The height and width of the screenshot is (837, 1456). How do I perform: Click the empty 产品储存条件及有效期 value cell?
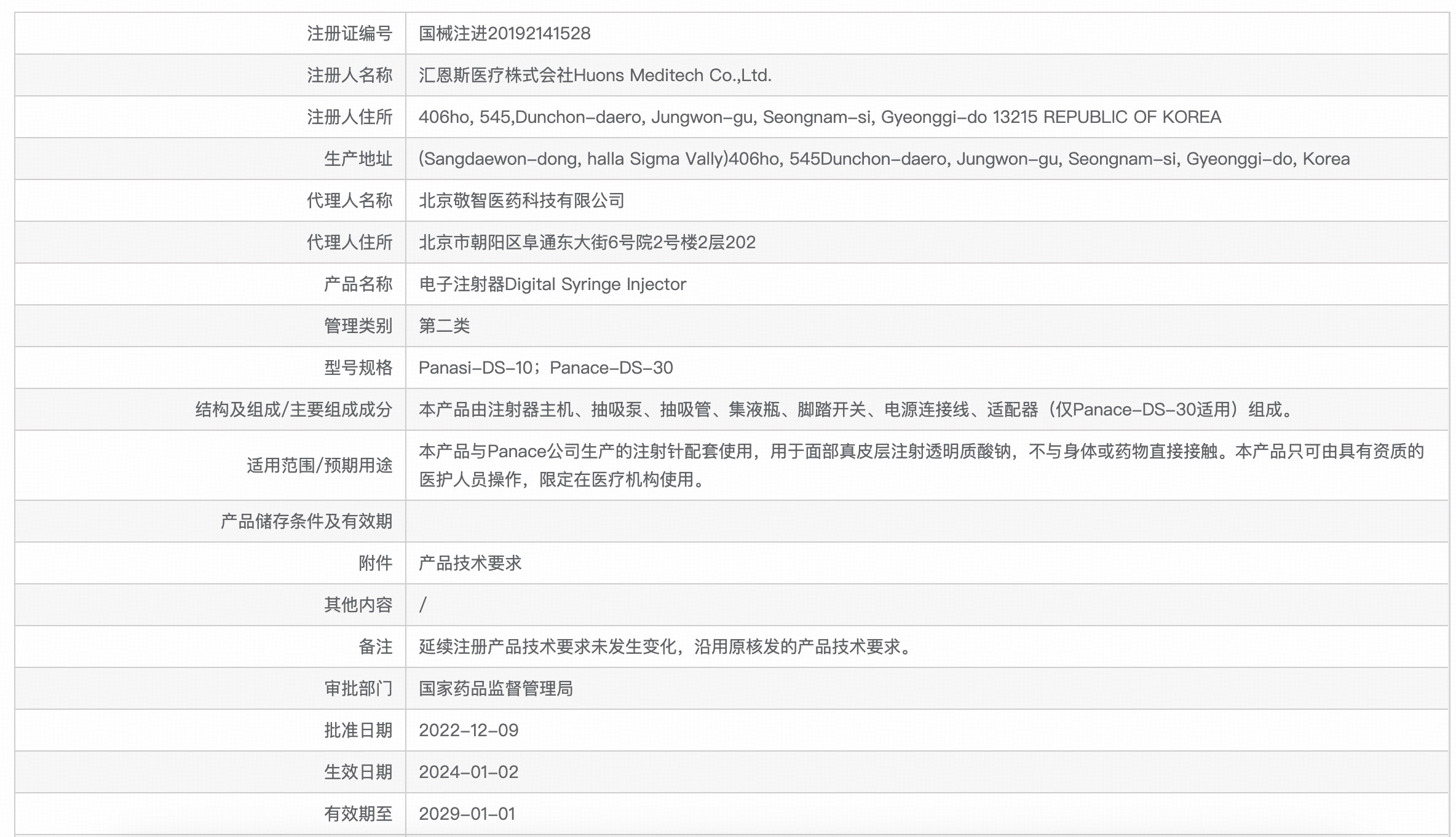(x=926, y=521)
